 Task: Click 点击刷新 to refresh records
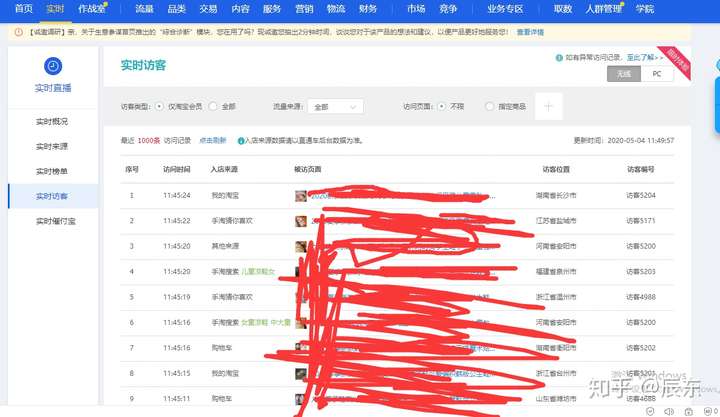(x=213, y=141)
